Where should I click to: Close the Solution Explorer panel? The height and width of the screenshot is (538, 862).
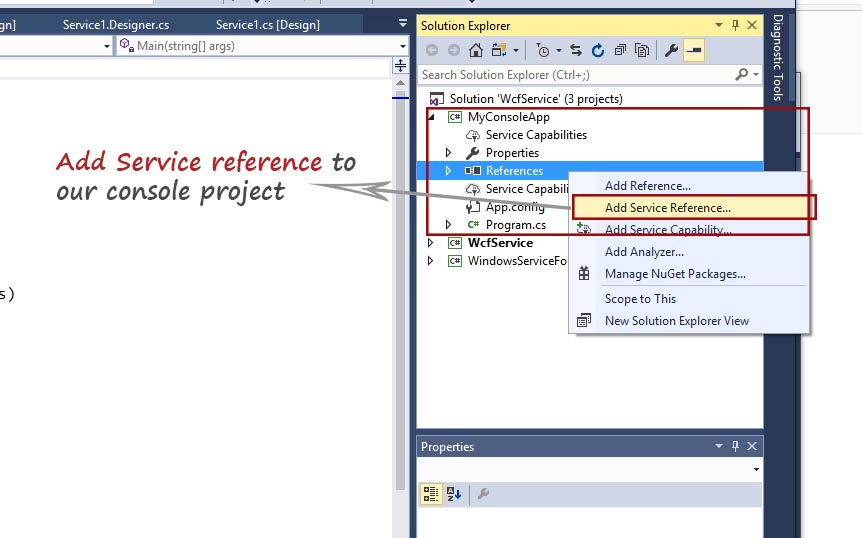pos(752,25)
